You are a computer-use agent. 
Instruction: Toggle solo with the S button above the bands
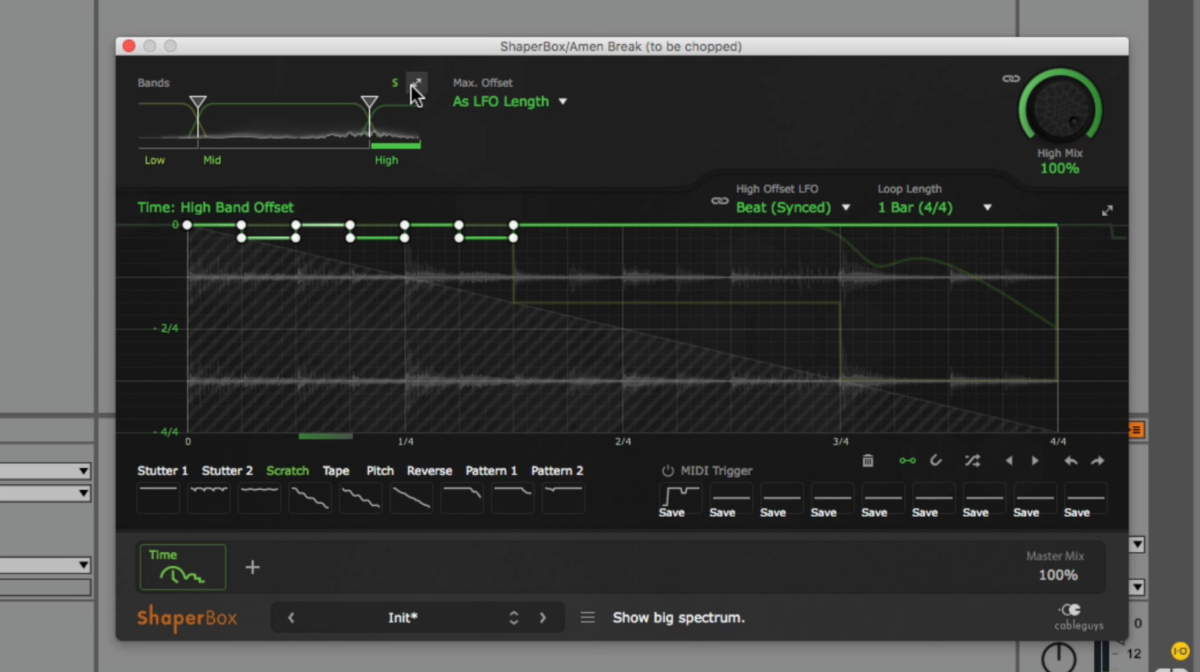[x=395, y=83]
